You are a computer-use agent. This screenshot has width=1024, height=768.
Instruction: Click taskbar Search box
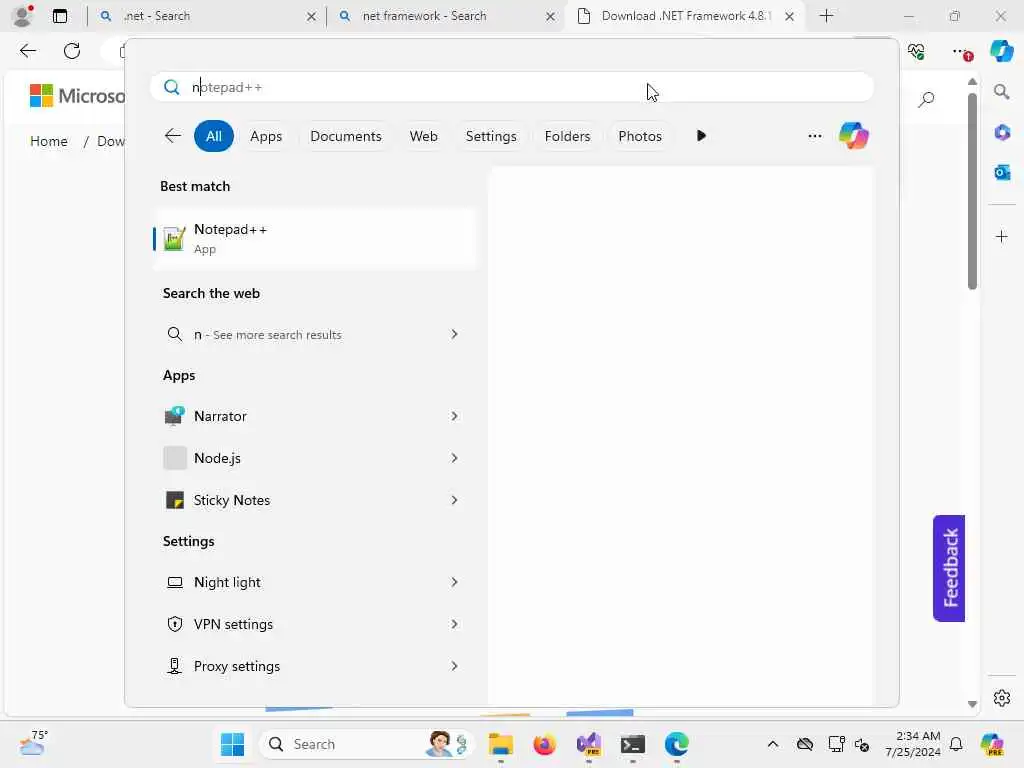[x=366, y=744]
